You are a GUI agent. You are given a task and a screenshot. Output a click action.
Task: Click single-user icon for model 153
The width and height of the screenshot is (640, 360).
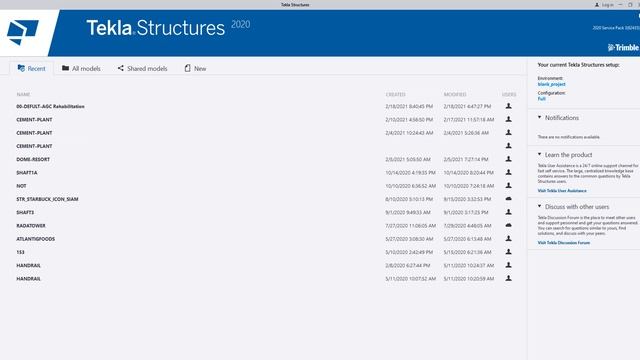509,252
